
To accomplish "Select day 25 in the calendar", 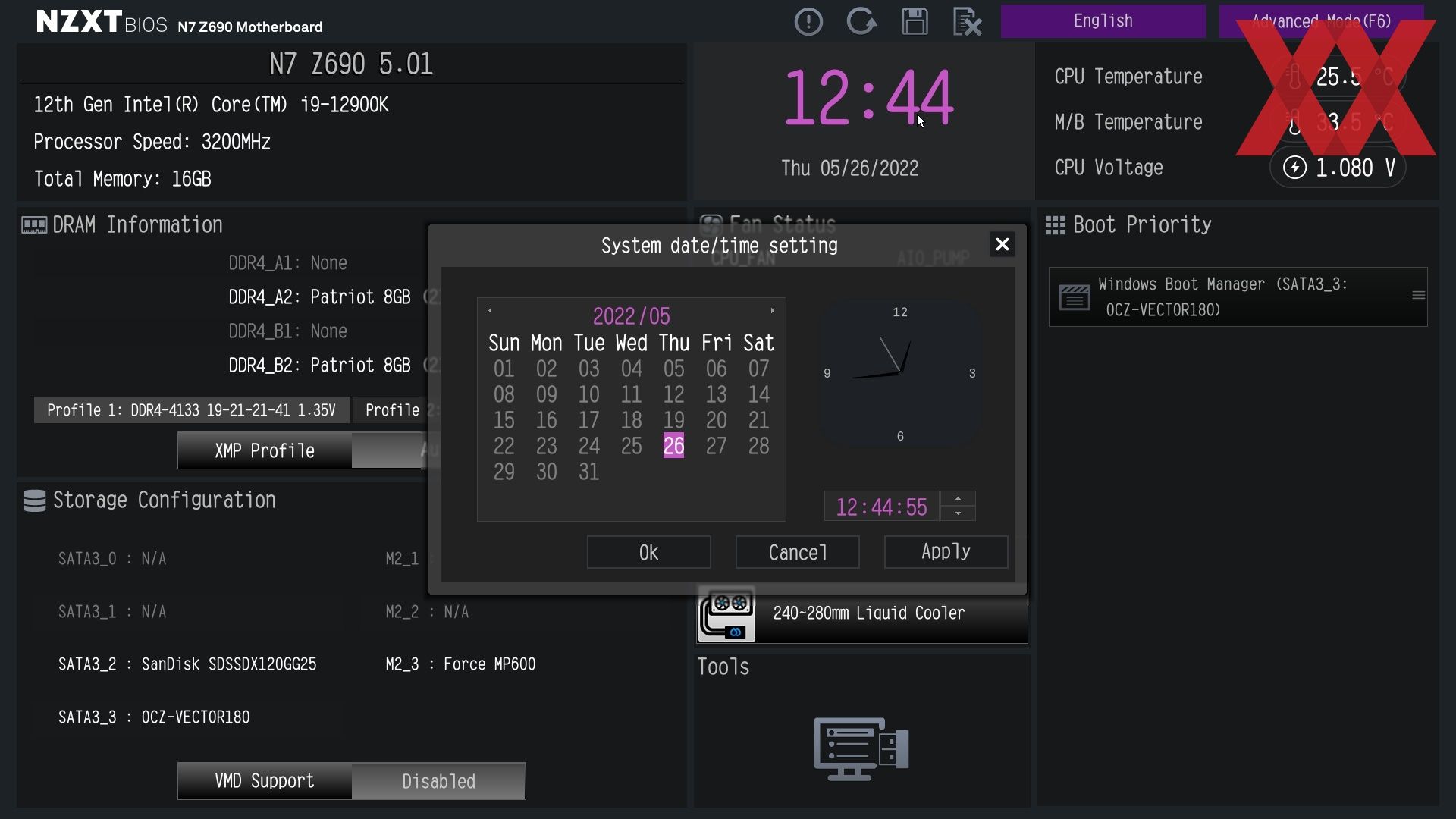I will coord(631,446).
